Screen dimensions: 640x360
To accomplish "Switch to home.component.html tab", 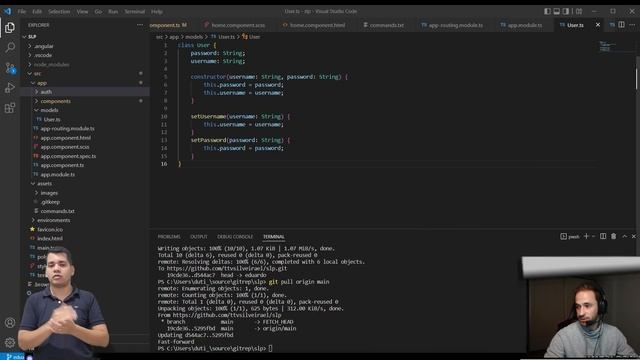I will (x=314, y=25).
